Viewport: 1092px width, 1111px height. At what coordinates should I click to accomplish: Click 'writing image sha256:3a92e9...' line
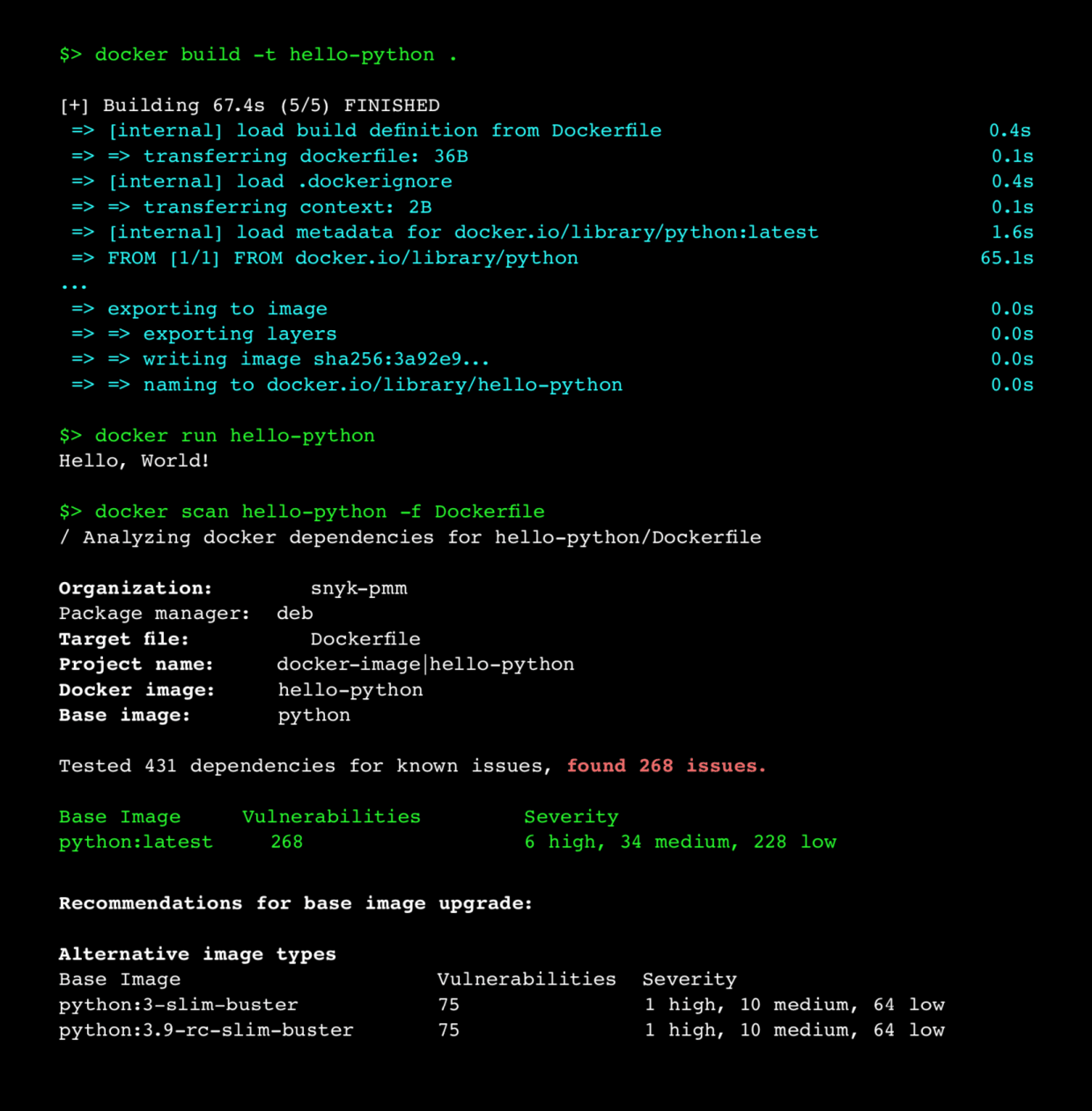click(280, 359)
